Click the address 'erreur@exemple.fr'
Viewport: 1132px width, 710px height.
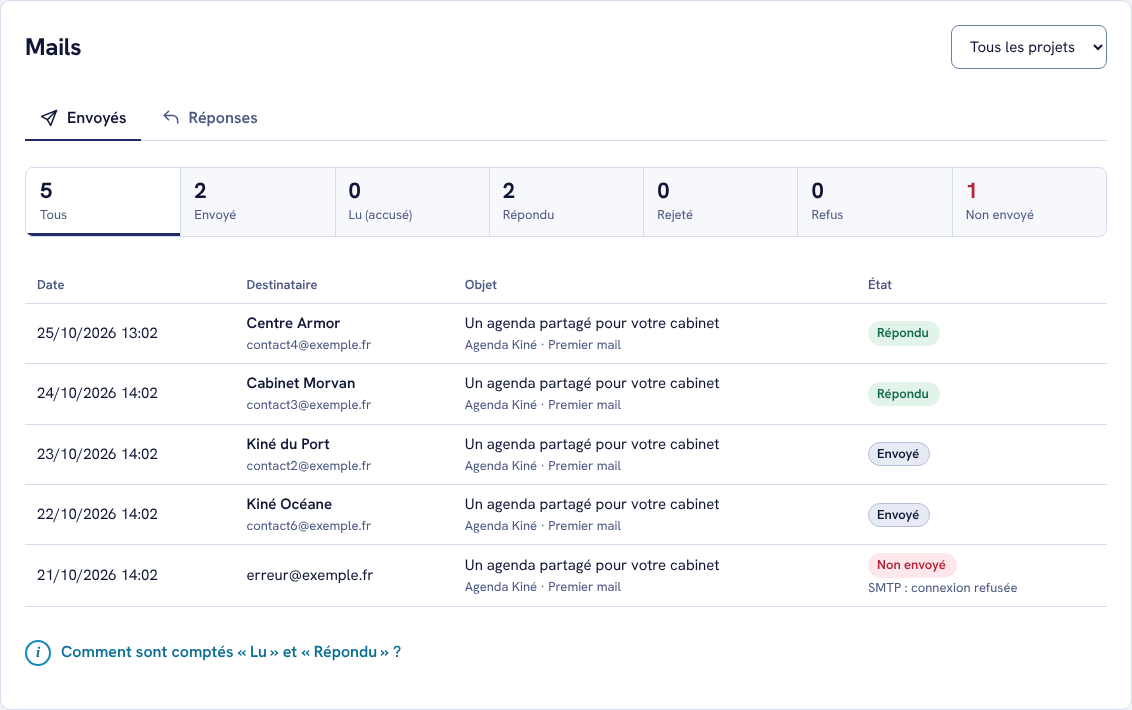coord(310,575)
